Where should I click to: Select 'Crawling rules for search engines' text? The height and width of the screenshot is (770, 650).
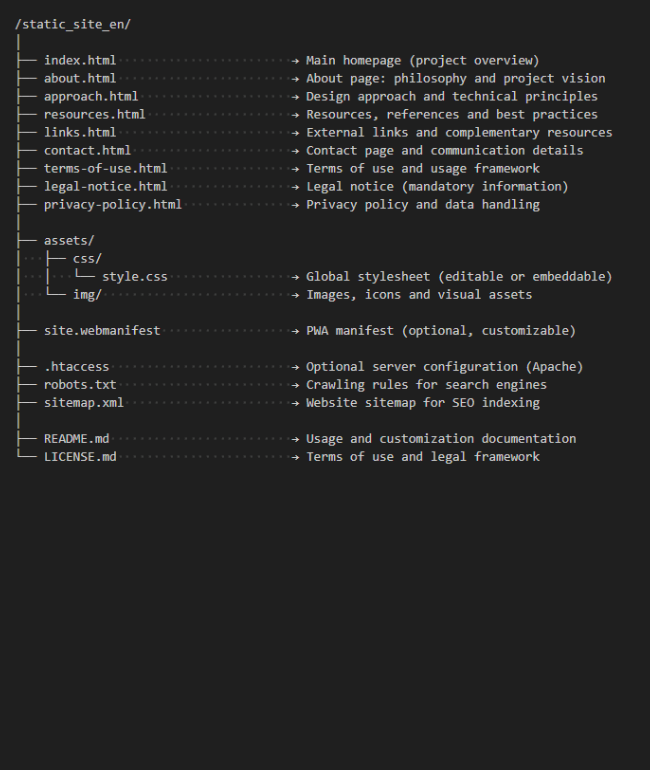pos(427,385)
